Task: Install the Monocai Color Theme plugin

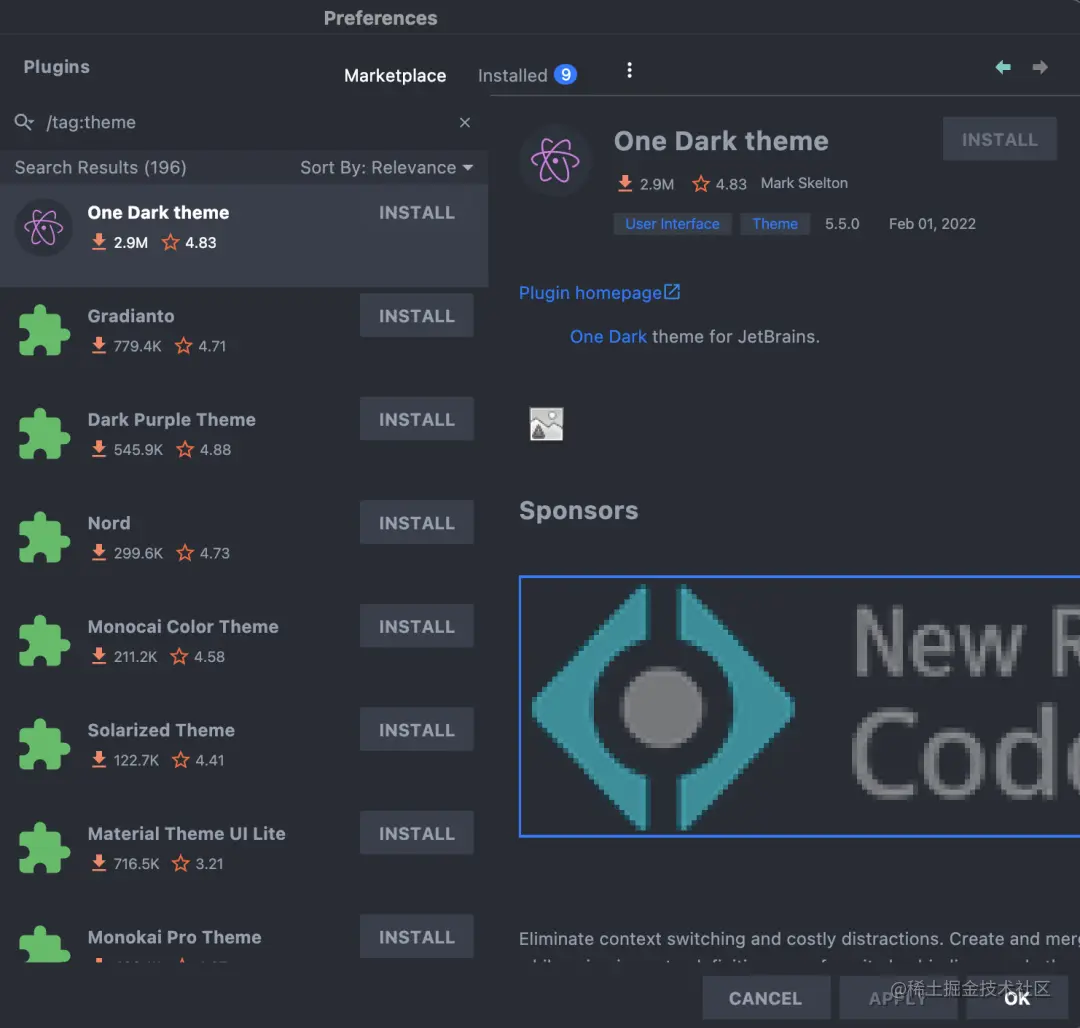Action: tap(417, 627)
